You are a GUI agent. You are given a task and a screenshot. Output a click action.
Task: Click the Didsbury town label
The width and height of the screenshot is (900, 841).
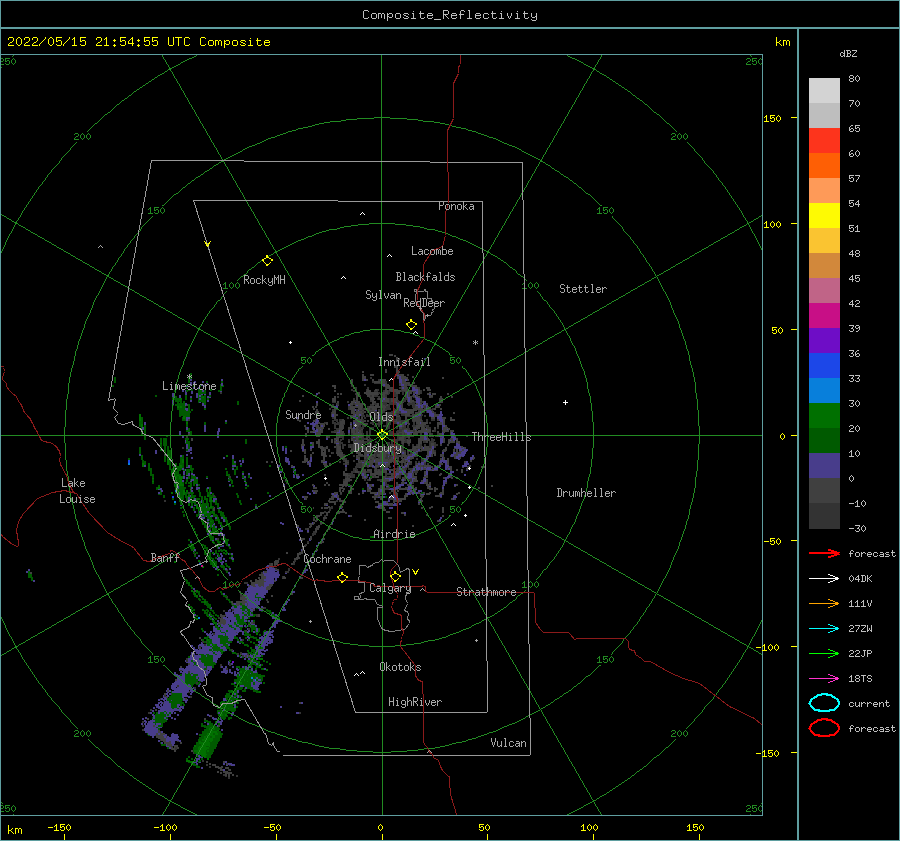pyautogui.click(x=377, y=448)
